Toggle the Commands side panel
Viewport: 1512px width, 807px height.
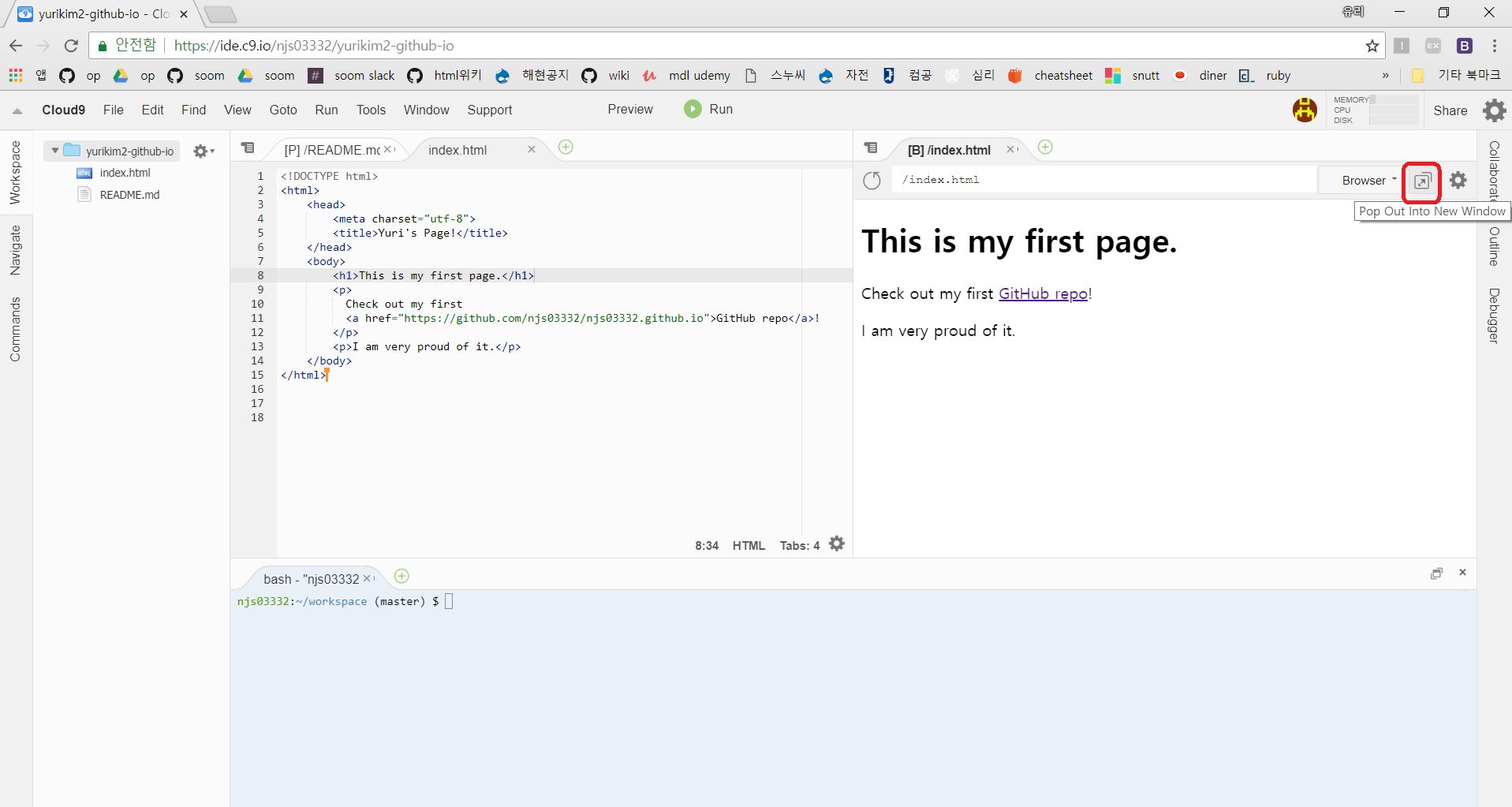point(15,330)
